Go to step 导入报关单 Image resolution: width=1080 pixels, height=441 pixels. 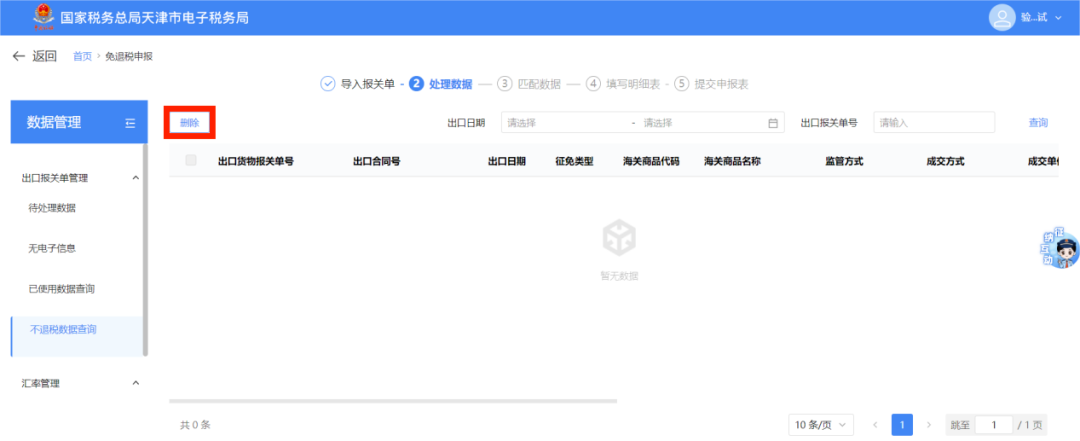[357, 84]
